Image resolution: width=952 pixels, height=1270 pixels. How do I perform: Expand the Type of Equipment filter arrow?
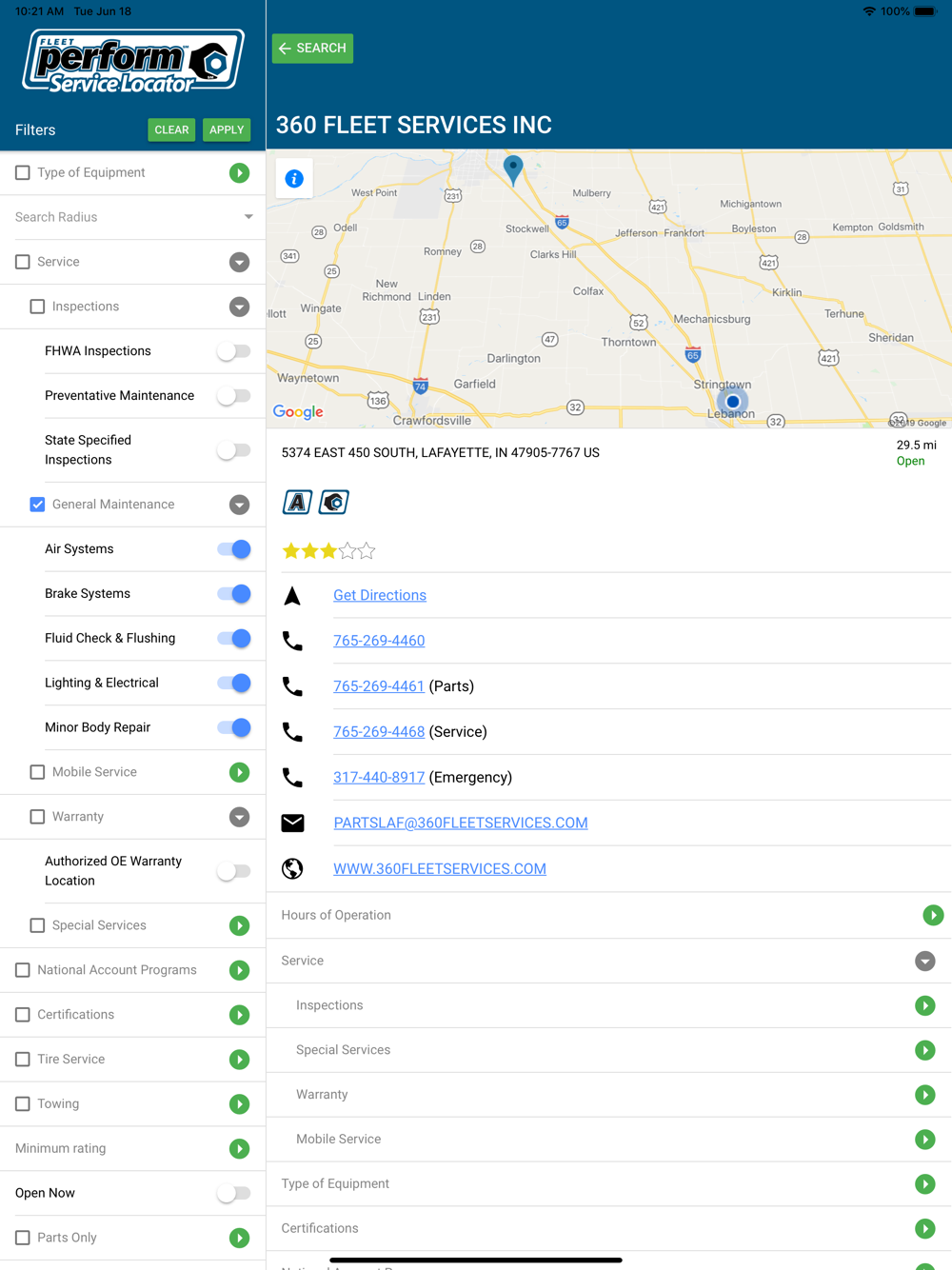tap(239, 173)
